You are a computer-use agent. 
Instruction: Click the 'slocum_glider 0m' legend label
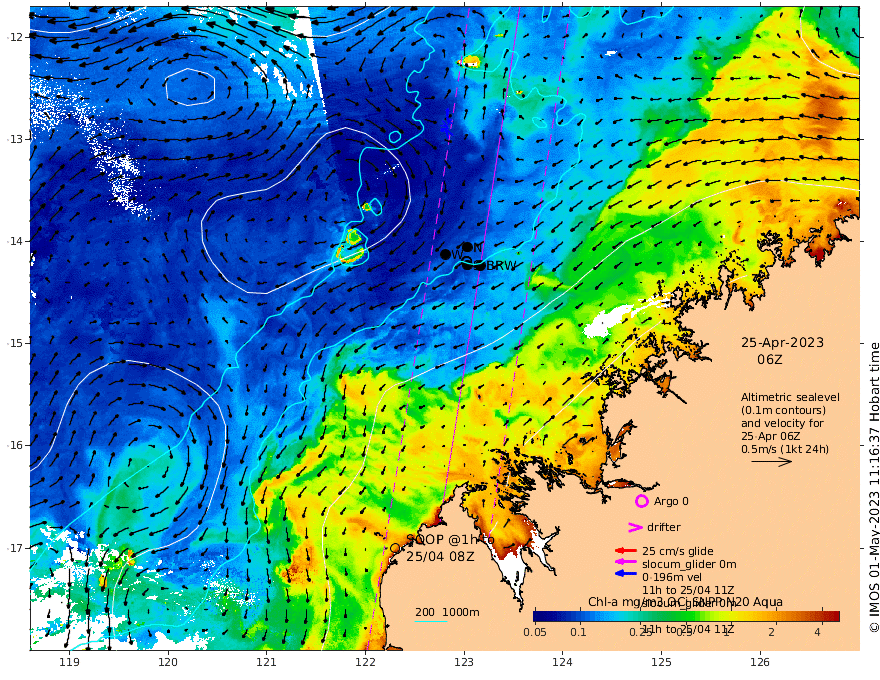[x=689, y=564]
